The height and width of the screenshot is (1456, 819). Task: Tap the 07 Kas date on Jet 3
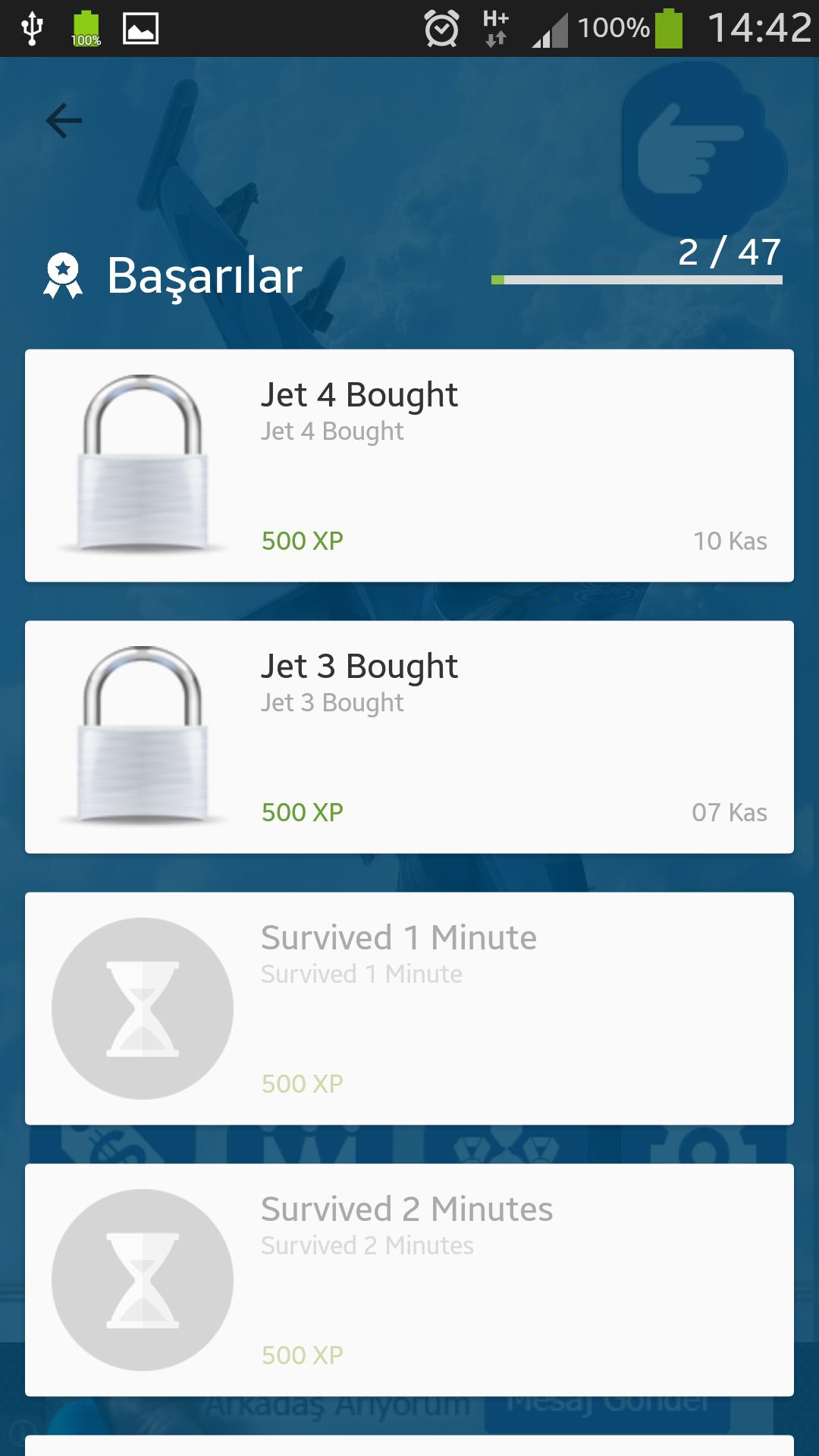coord(729,812)
